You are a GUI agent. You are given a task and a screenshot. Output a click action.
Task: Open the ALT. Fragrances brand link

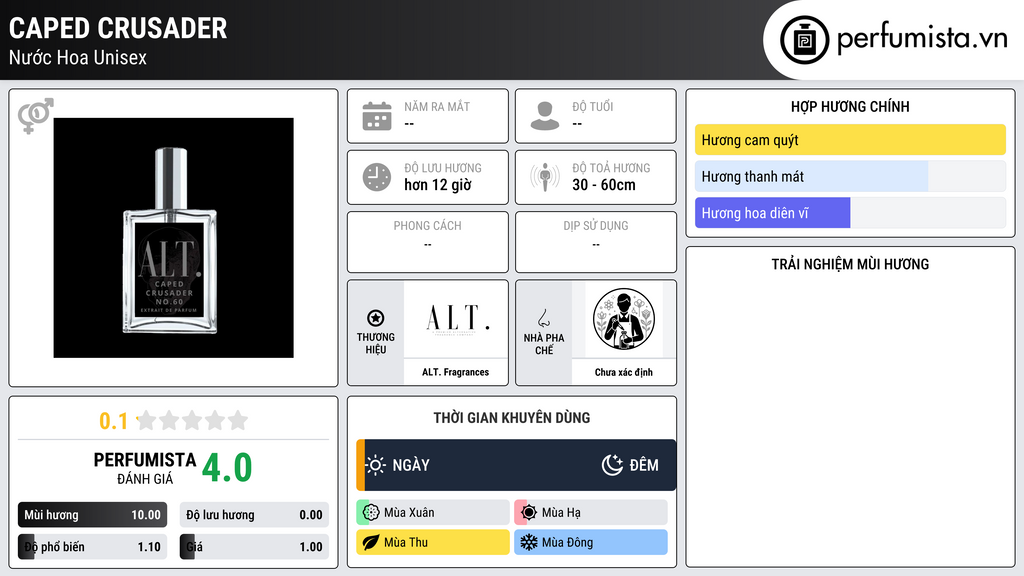[455, 372]
